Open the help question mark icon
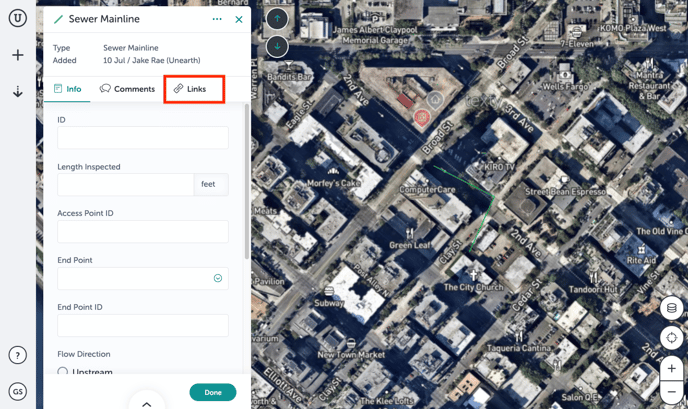This screenshot has height=409, width=688. pyautogui.click(x=18, y=355)
